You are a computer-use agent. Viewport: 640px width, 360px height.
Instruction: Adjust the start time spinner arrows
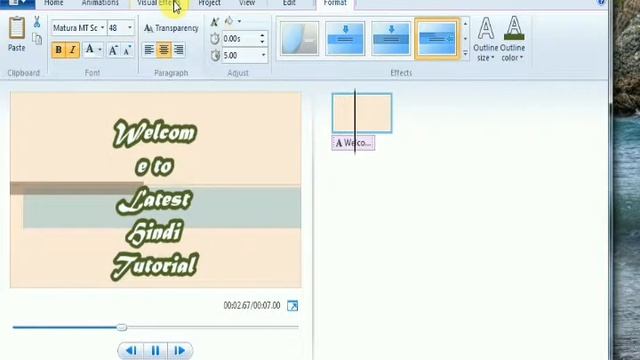[x=262, y=39]
